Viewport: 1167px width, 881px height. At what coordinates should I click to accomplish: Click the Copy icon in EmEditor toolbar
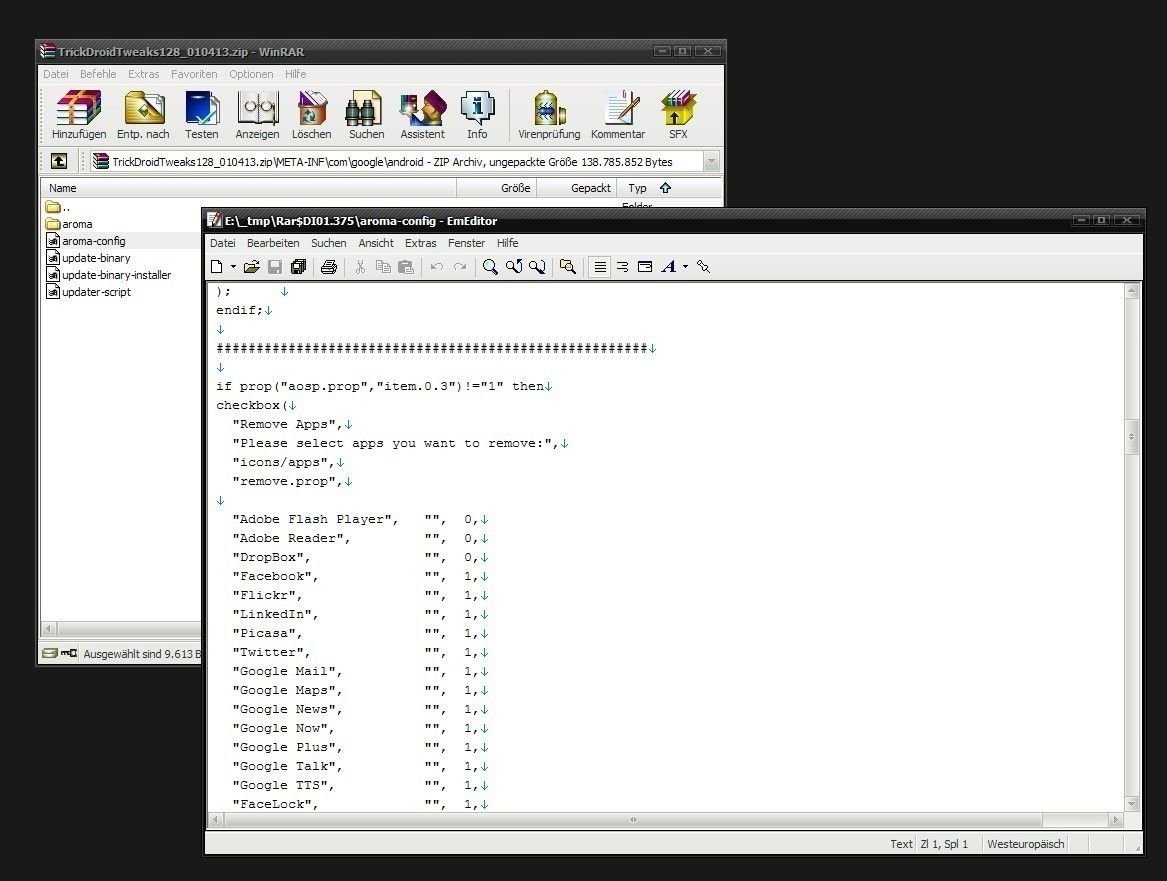pyautogui.click(x=383, y=267)
